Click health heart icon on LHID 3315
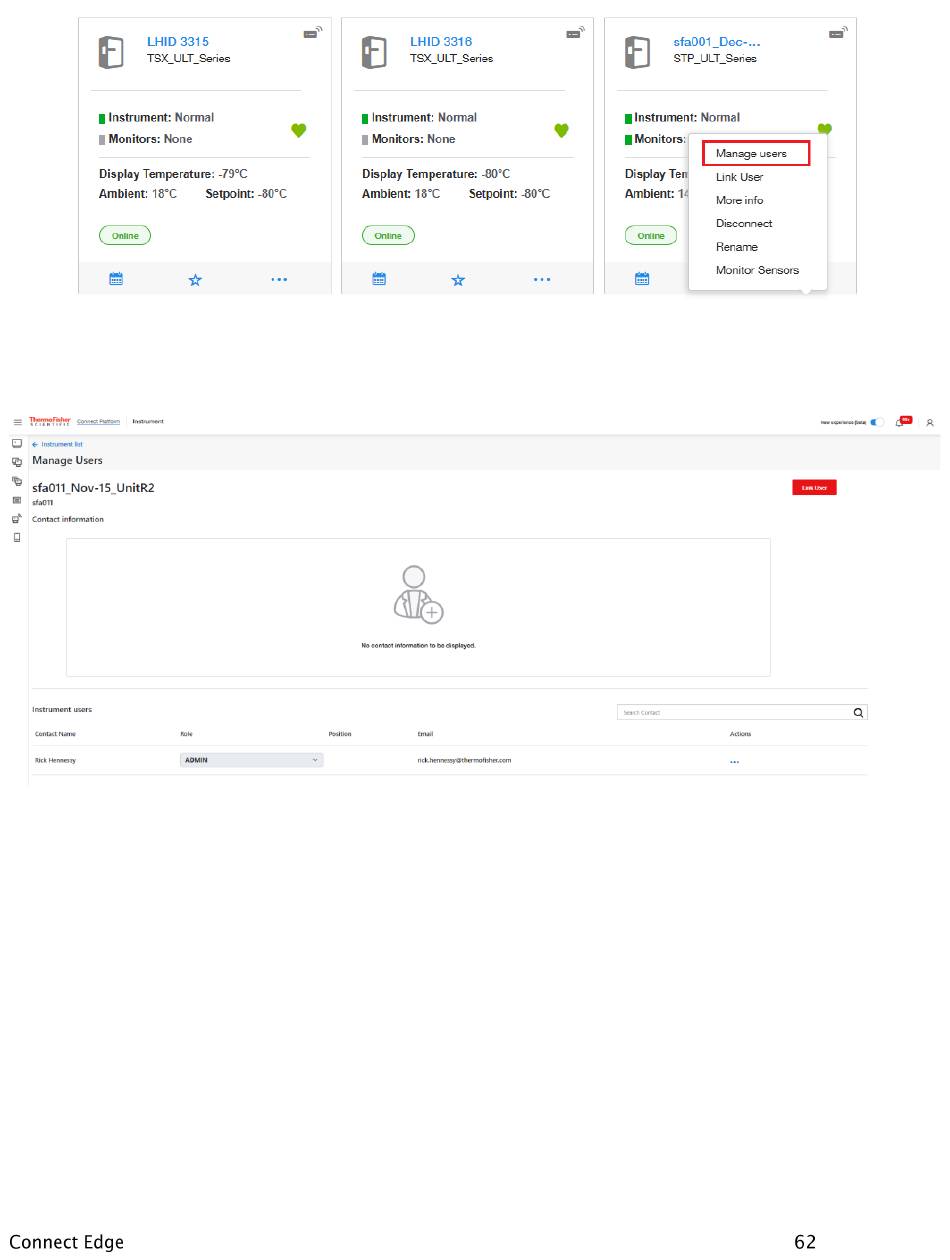The width and height of the screenshot is (950, 1260). [x=298, y=130]
